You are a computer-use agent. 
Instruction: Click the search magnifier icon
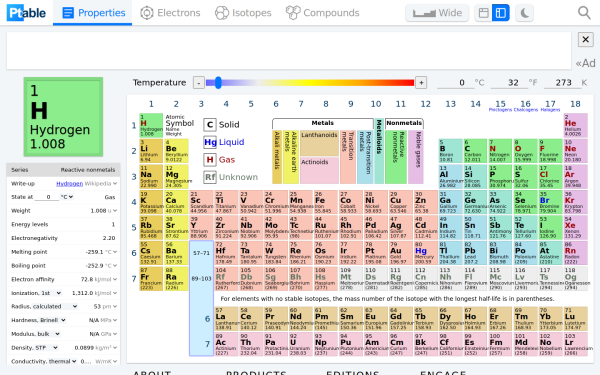click(584, 13)
